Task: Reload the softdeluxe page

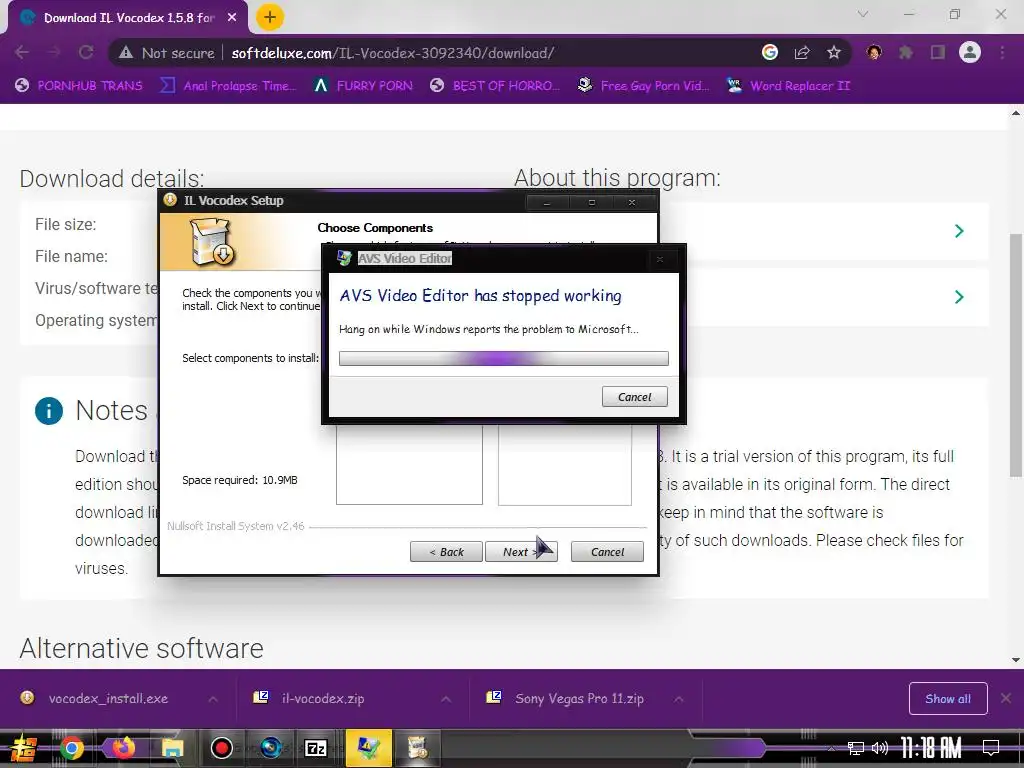Action: tap(86, 52)
